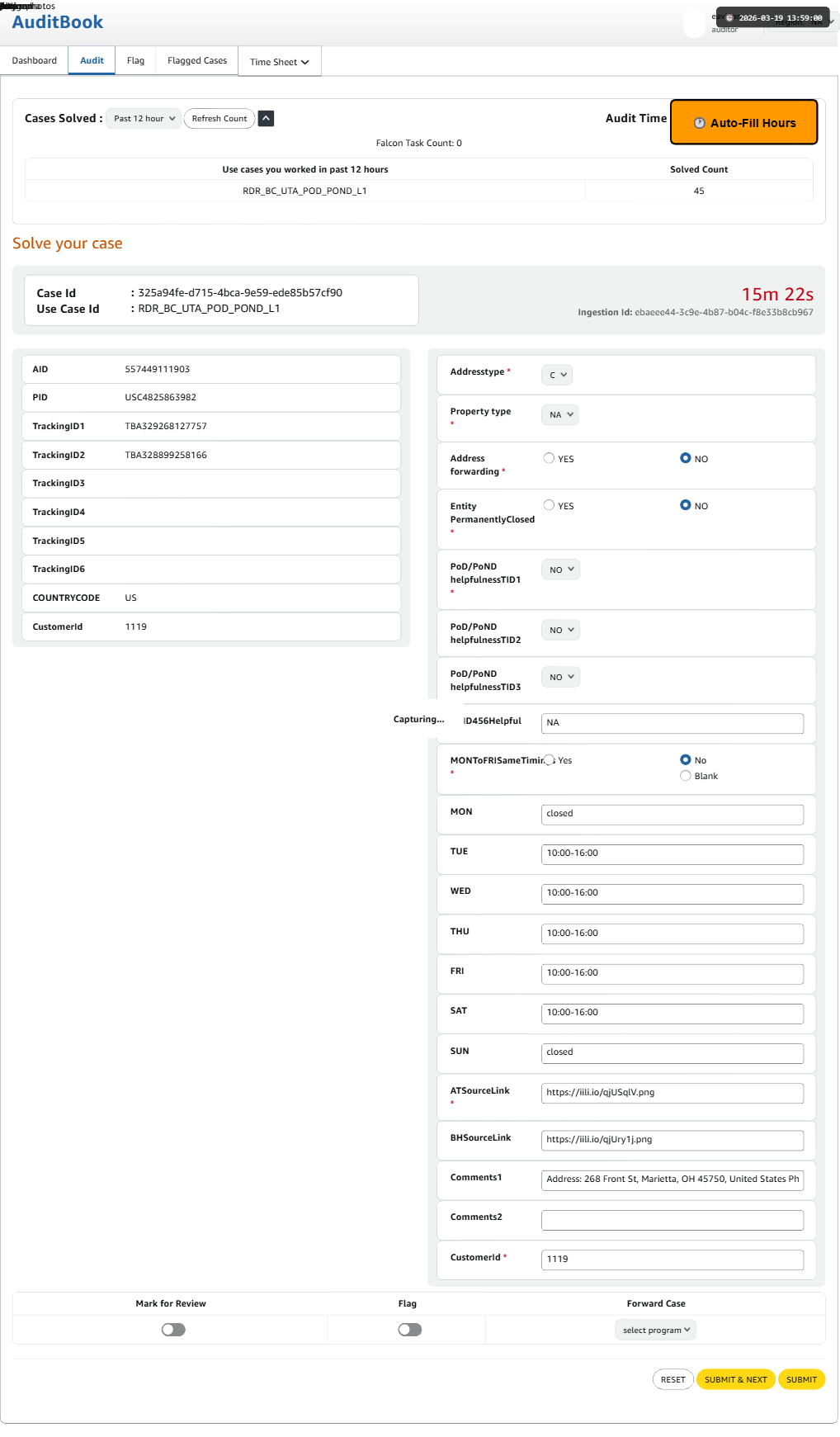Viewport: 840px width, 1437px height.
Task: Expand the Time Sheet menu
Action: (279, 62)
